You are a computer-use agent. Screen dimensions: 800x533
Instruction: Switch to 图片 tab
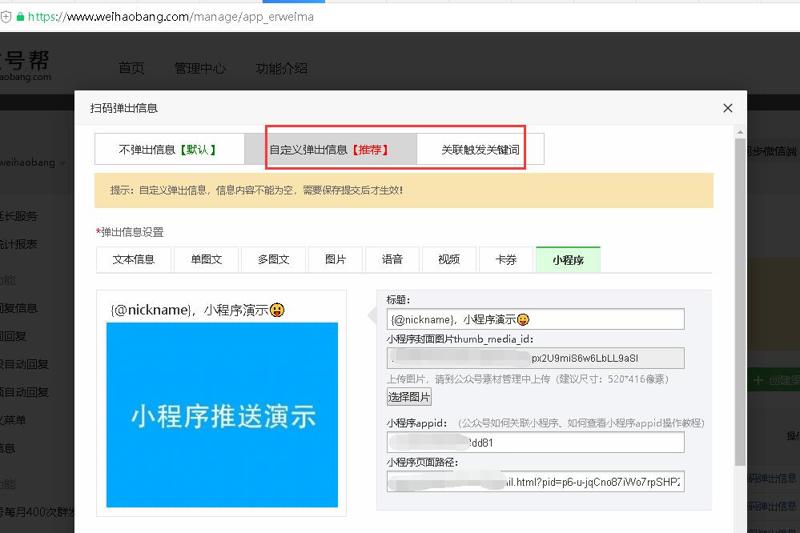pos(335,260)
